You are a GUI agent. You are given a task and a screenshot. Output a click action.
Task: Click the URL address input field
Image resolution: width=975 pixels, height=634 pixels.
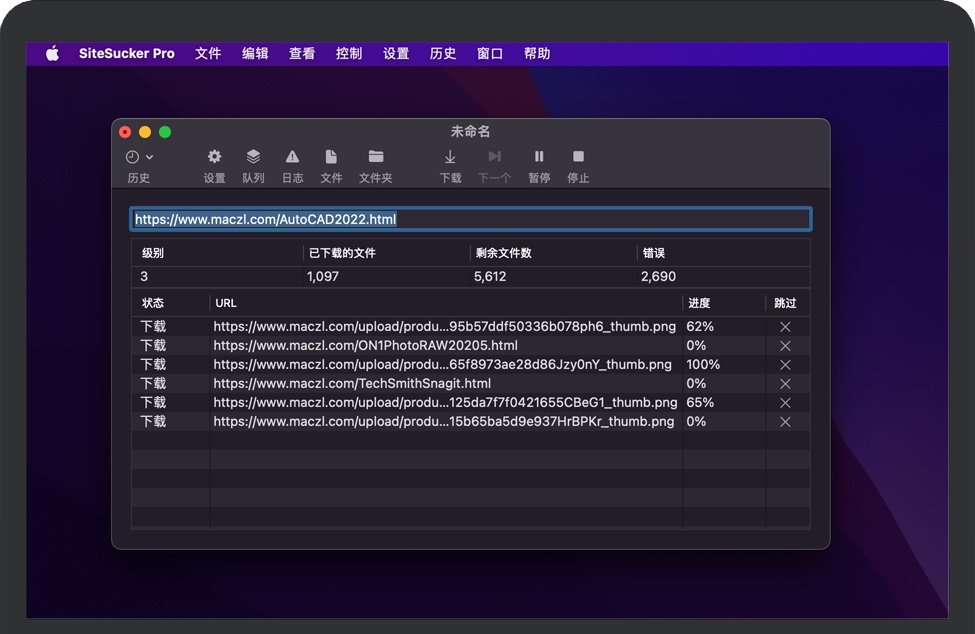[470, 219]
